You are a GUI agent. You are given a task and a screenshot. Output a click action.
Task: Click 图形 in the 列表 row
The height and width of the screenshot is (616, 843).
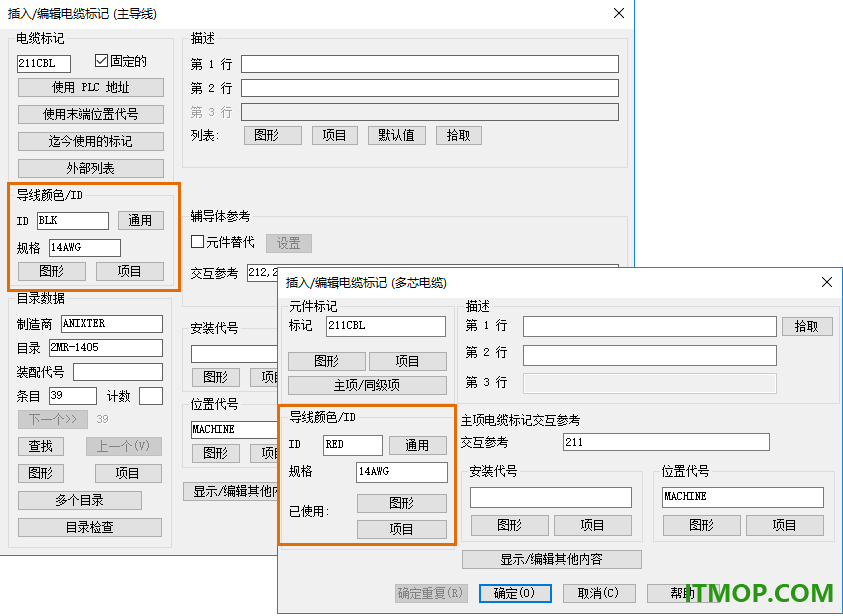point(273,135)
